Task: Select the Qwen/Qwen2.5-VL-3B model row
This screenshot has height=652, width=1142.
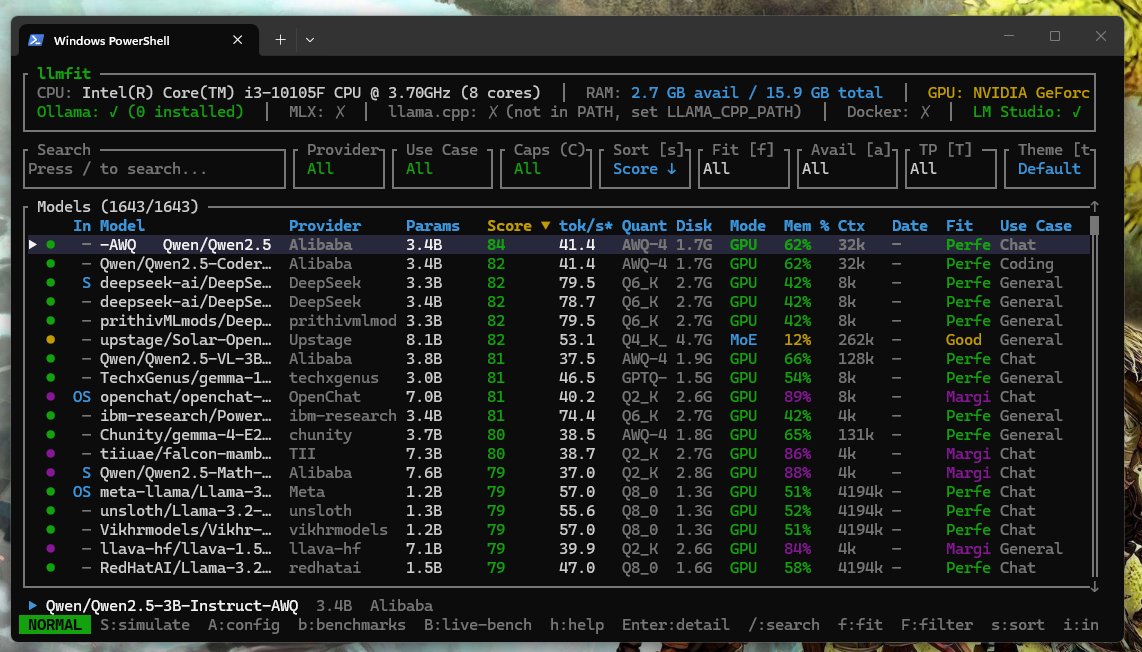Action: [559, 358]
